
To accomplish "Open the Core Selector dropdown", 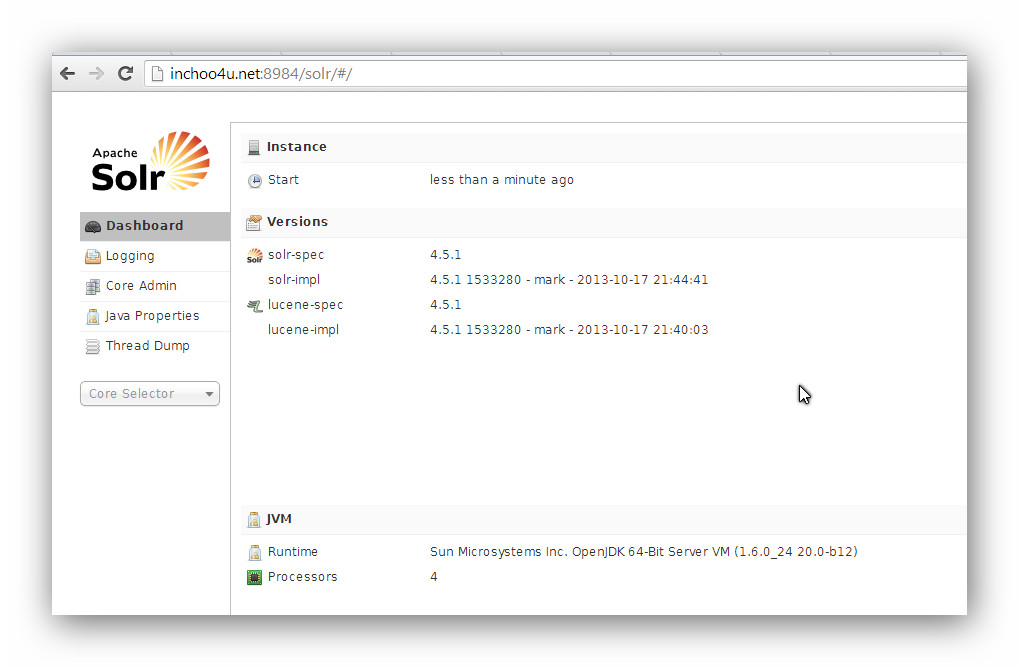I will click(x=140, y=394).
